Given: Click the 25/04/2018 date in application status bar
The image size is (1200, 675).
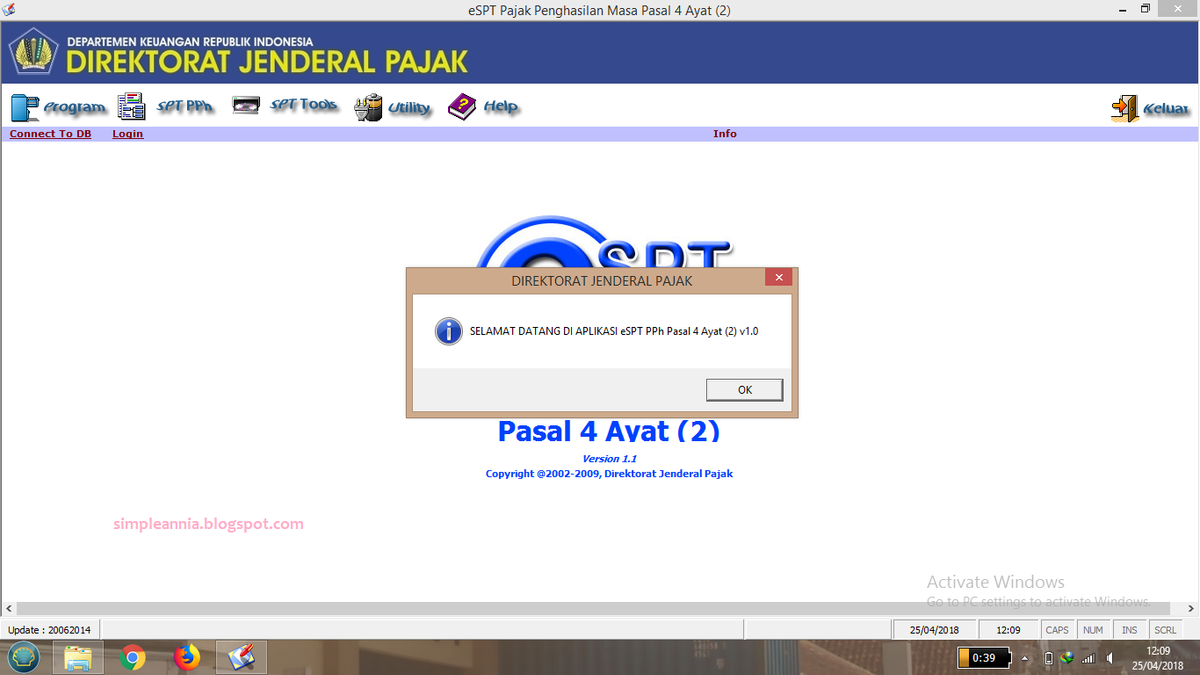Looking at the screenshot, I should pos(934,630).
